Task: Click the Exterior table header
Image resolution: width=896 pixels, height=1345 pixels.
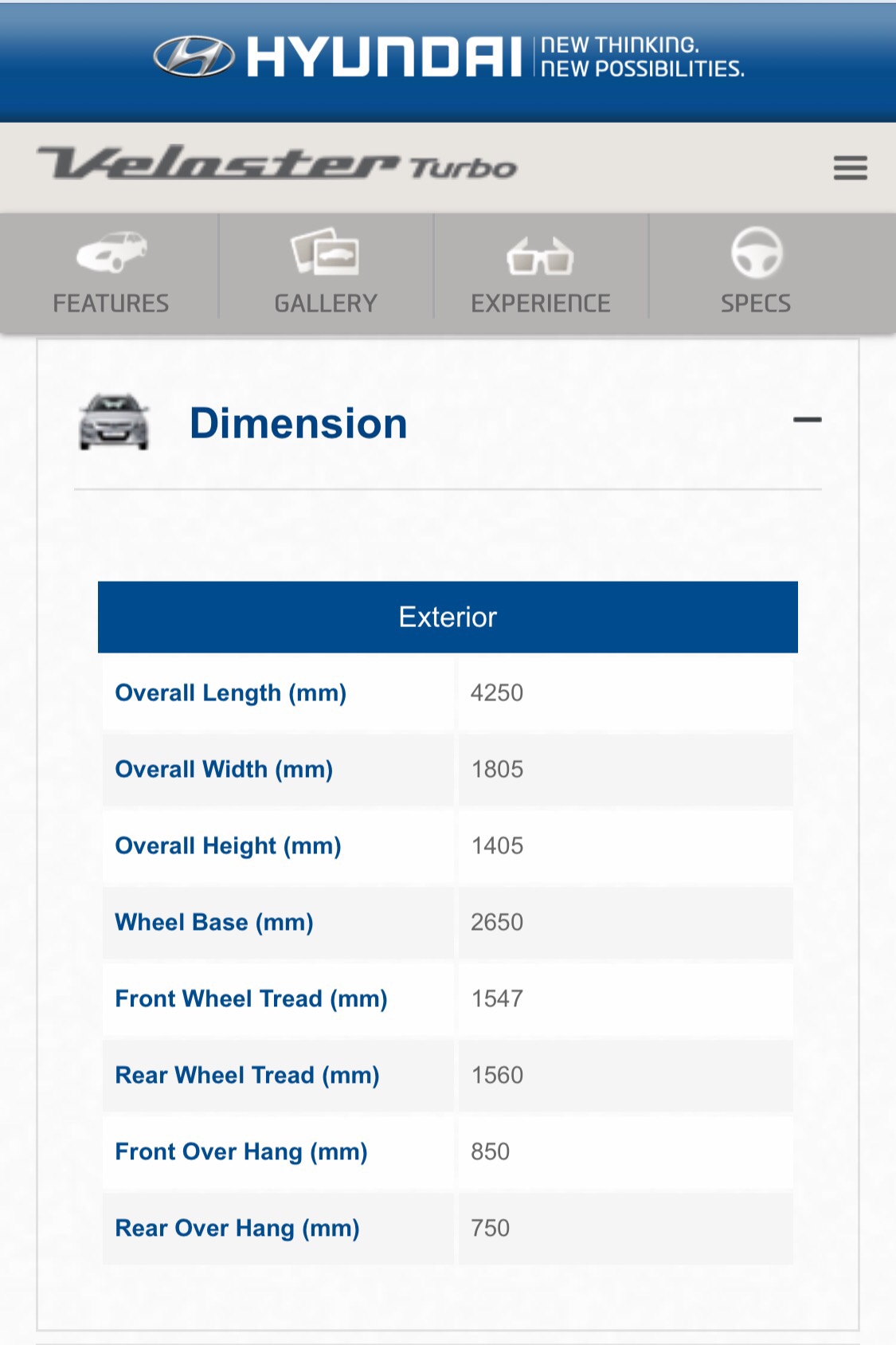Action: [x=448, y=617]
